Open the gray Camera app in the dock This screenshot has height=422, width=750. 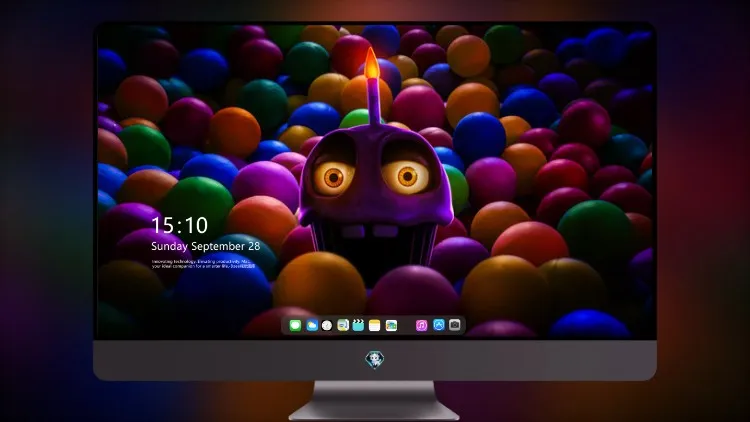[x=455, y=325]
